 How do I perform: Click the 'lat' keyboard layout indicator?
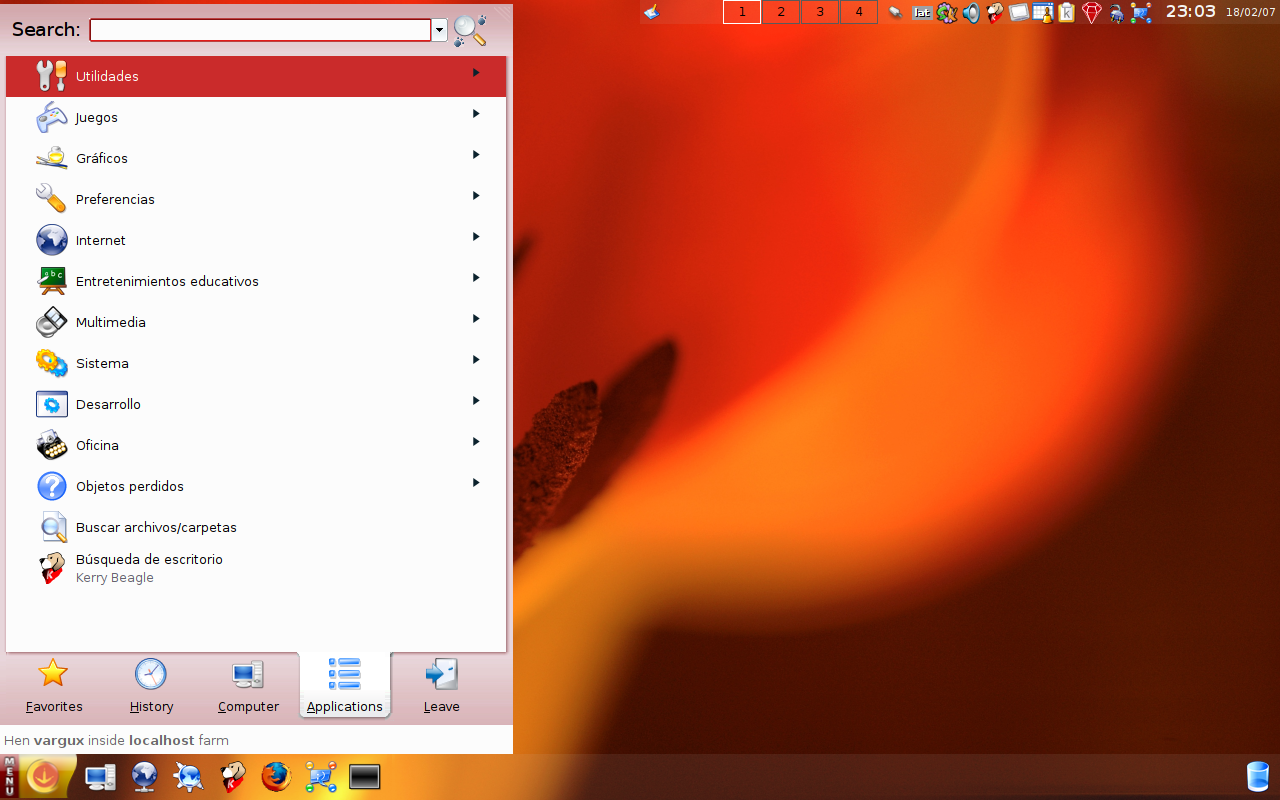pos(922,13)
